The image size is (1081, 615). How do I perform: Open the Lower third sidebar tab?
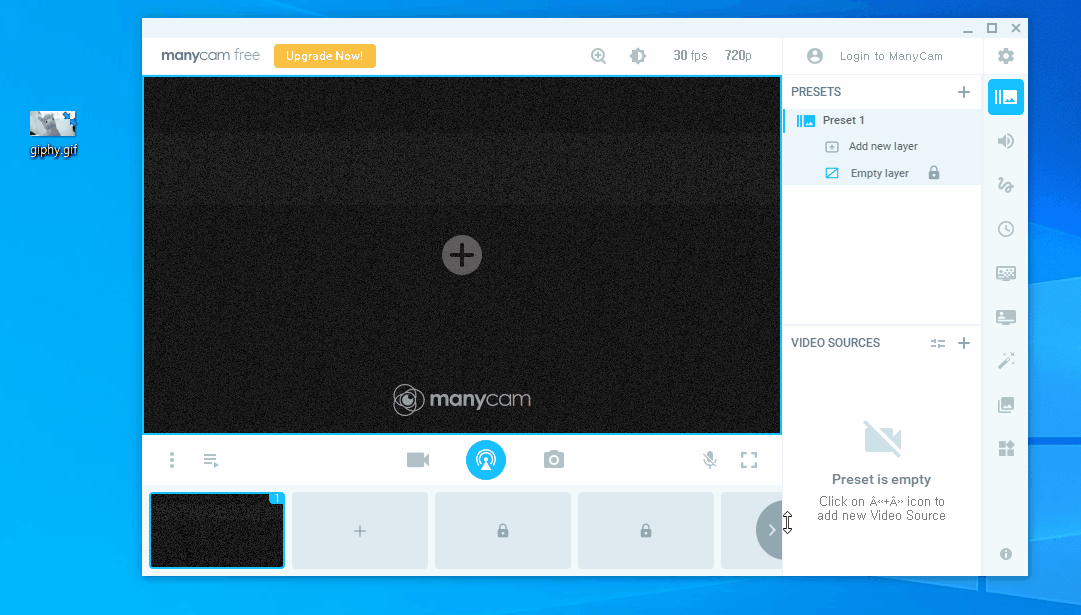(1006, 317)
